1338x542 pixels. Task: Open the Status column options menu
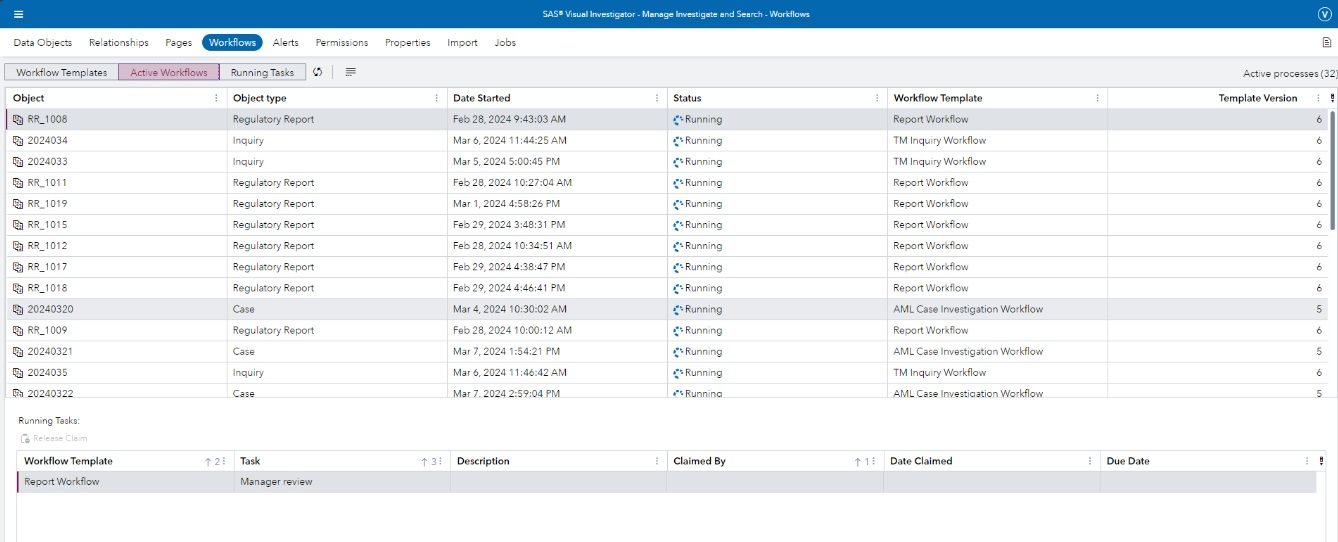[877, 98]
